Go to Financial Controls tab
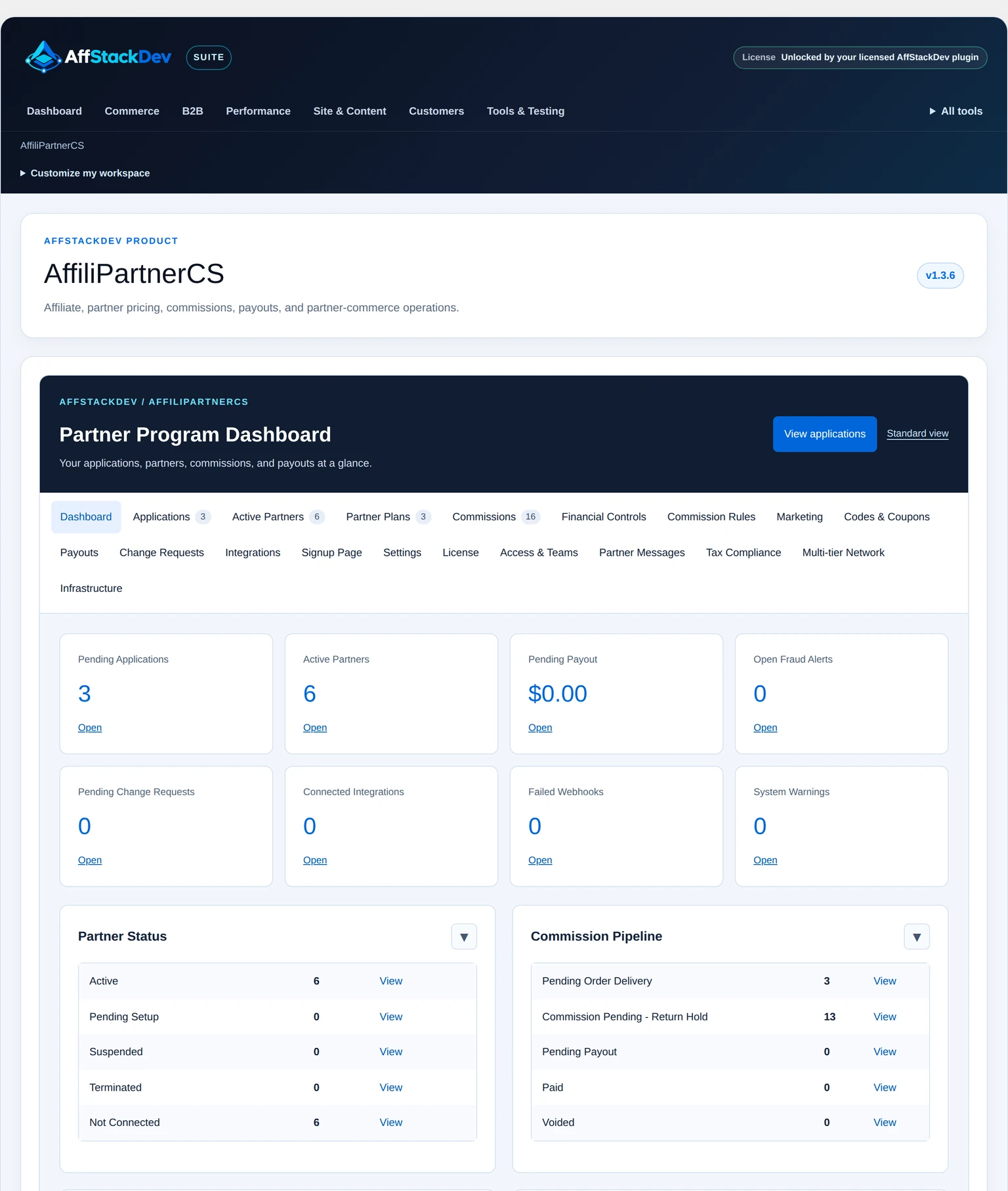1008x1191 pixels. (604, 517)
